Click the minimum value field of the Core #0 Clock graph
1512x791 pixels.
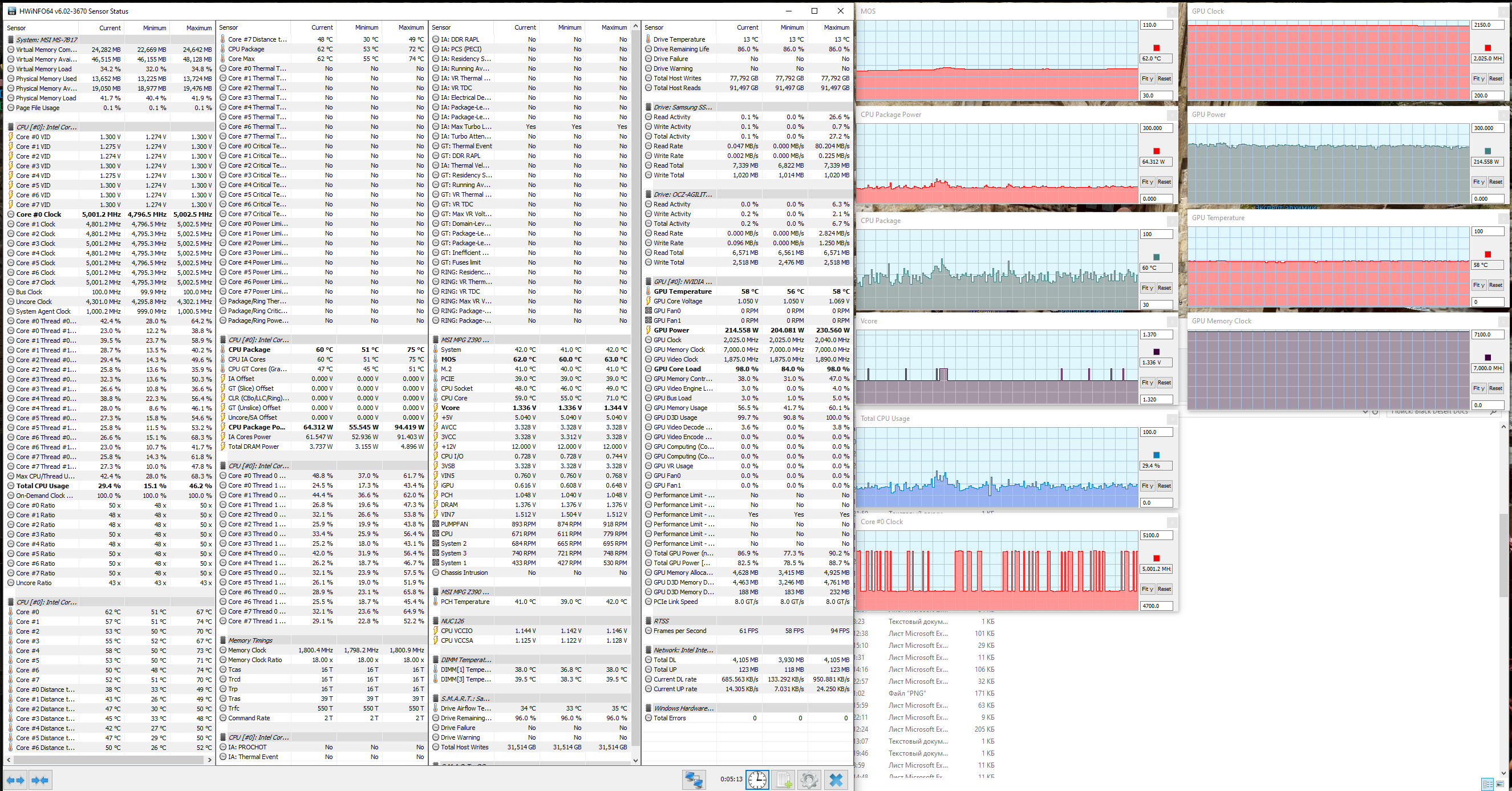(x=1156, y=606)
